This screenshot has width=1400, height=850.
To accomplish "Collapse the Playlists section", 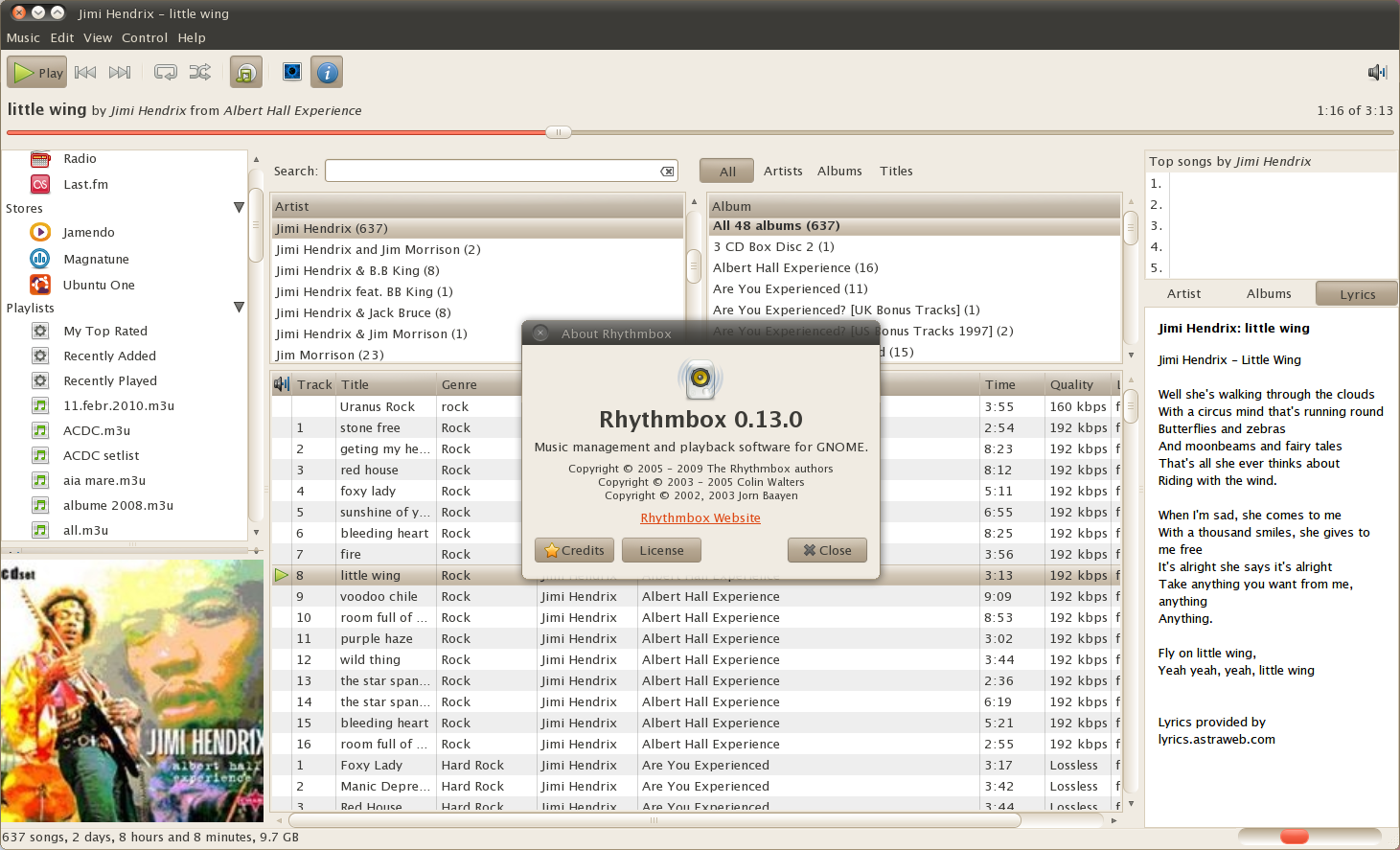I will coord(239,307).
